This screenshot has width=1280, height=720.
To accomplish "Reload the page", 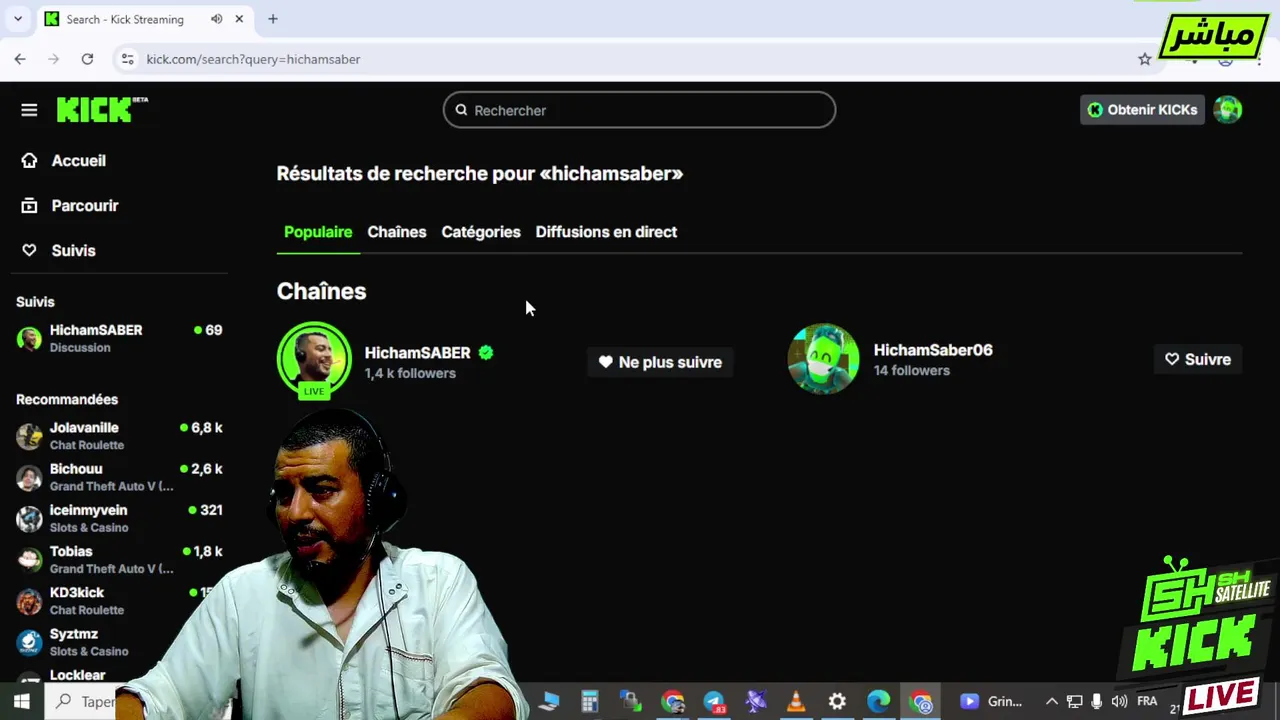I will [87, 59].
